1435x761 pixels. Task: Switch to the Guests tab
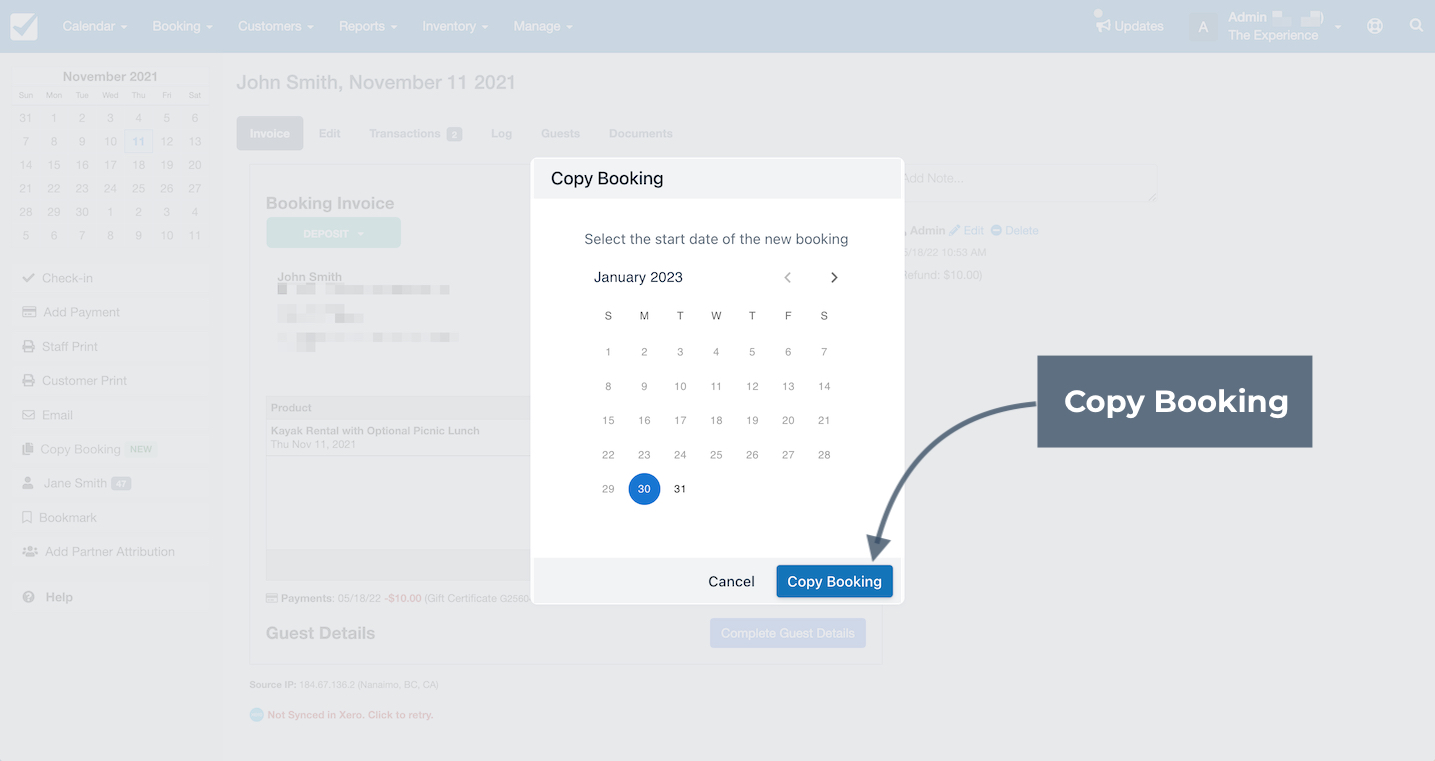click(x=560, y=133)
